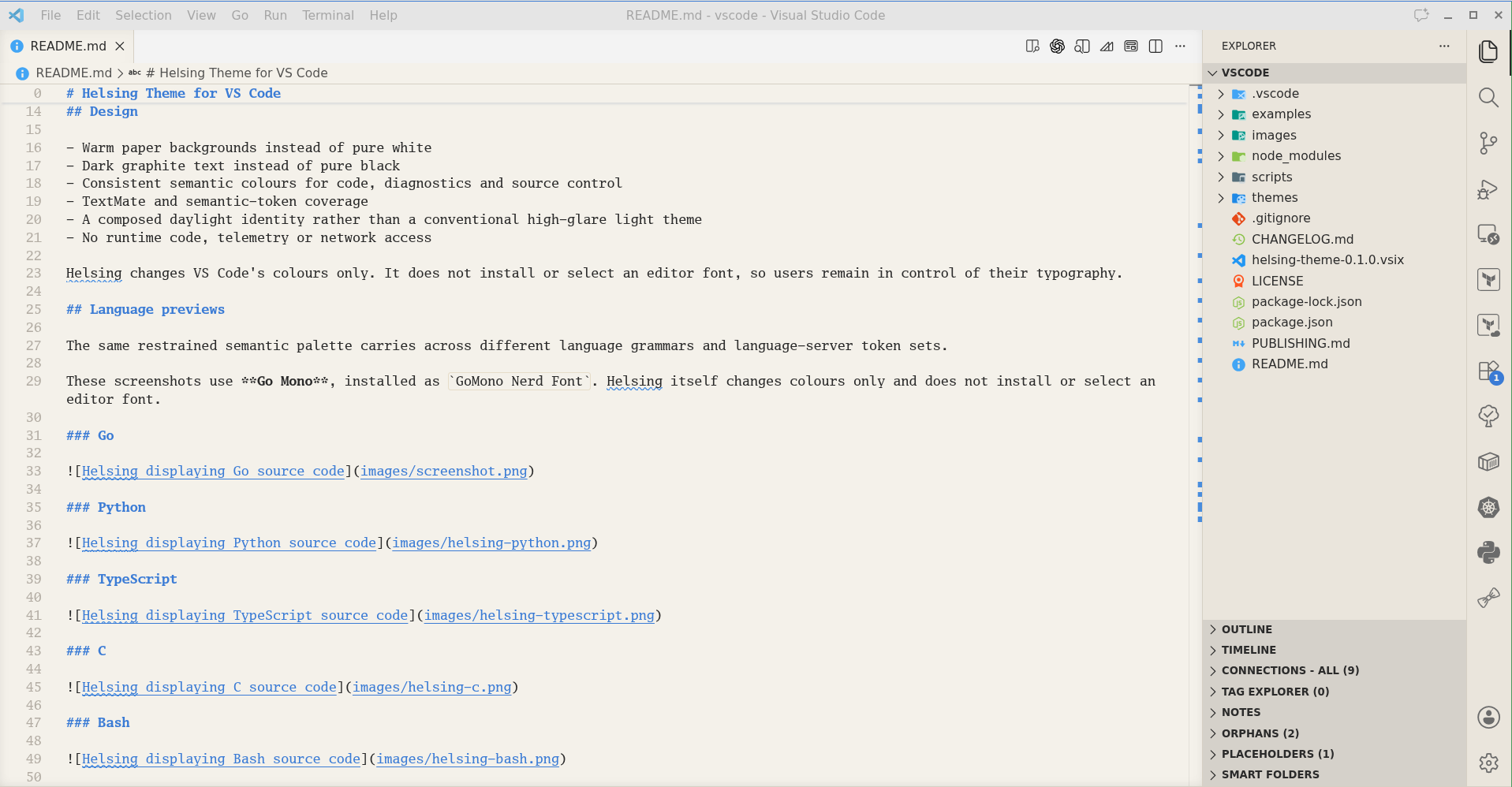Open the Manage gear menu

click(x=1488, y=763)
